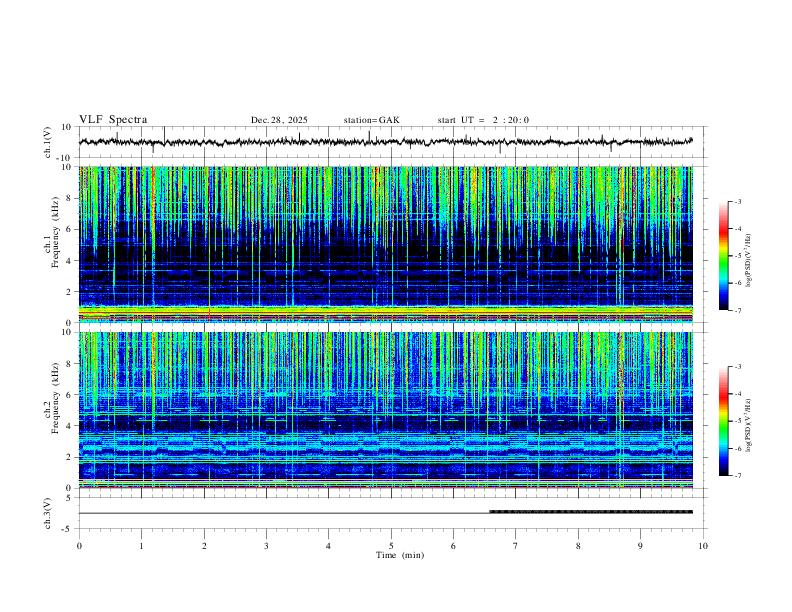Click the 'ch.1(V)' y-axis label

[x=48, y=142]
